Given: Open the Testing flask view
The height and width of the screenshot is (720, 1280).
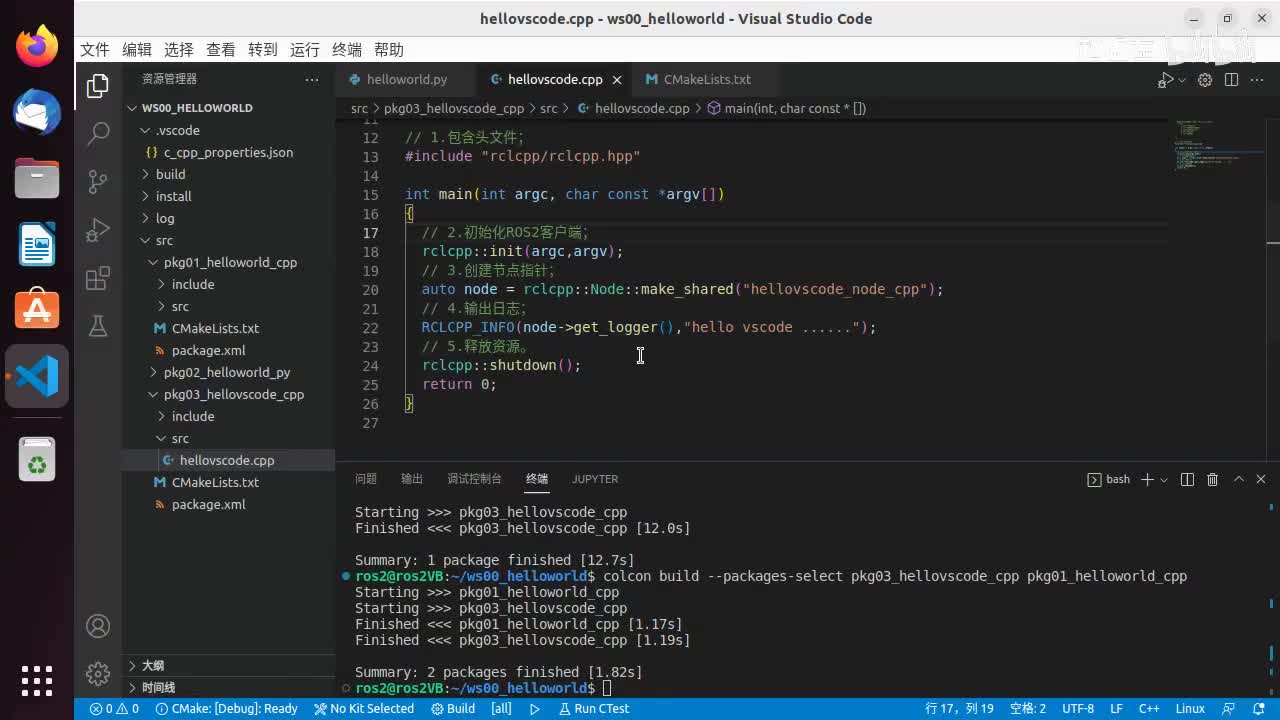Looking at the screenshot, I should 98,326.
